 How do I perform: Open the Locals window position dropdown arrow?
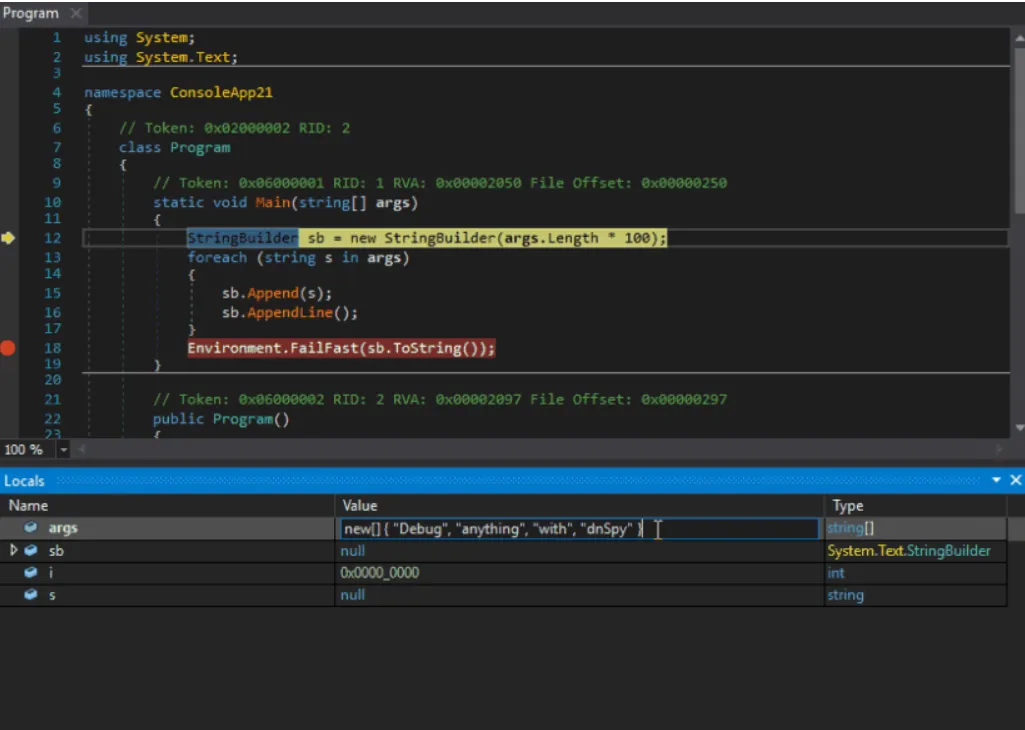(996, 481)
